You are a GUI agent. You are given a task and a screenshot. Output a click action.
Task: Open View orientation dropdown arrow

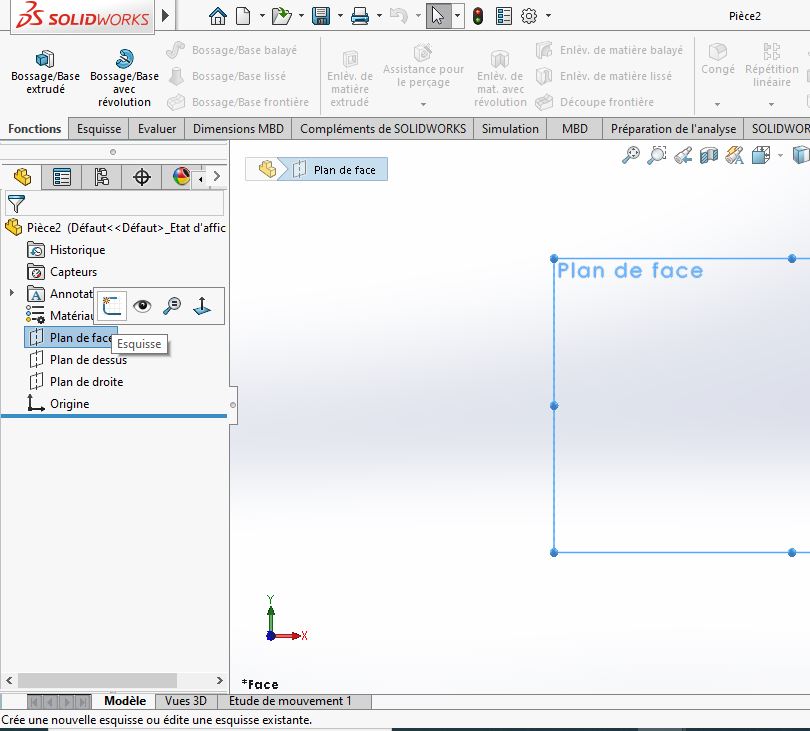click(x=780, y=155)
